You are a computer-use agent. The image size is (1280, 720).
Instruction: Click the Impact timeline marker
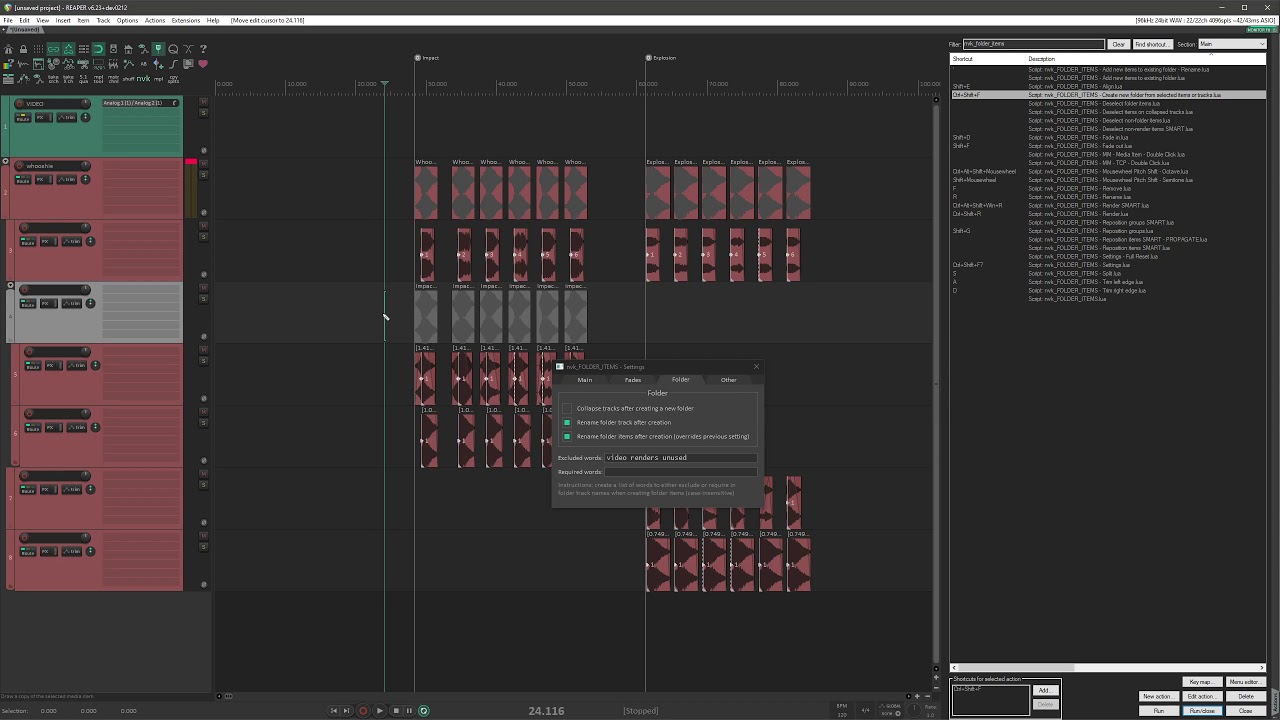428,58
